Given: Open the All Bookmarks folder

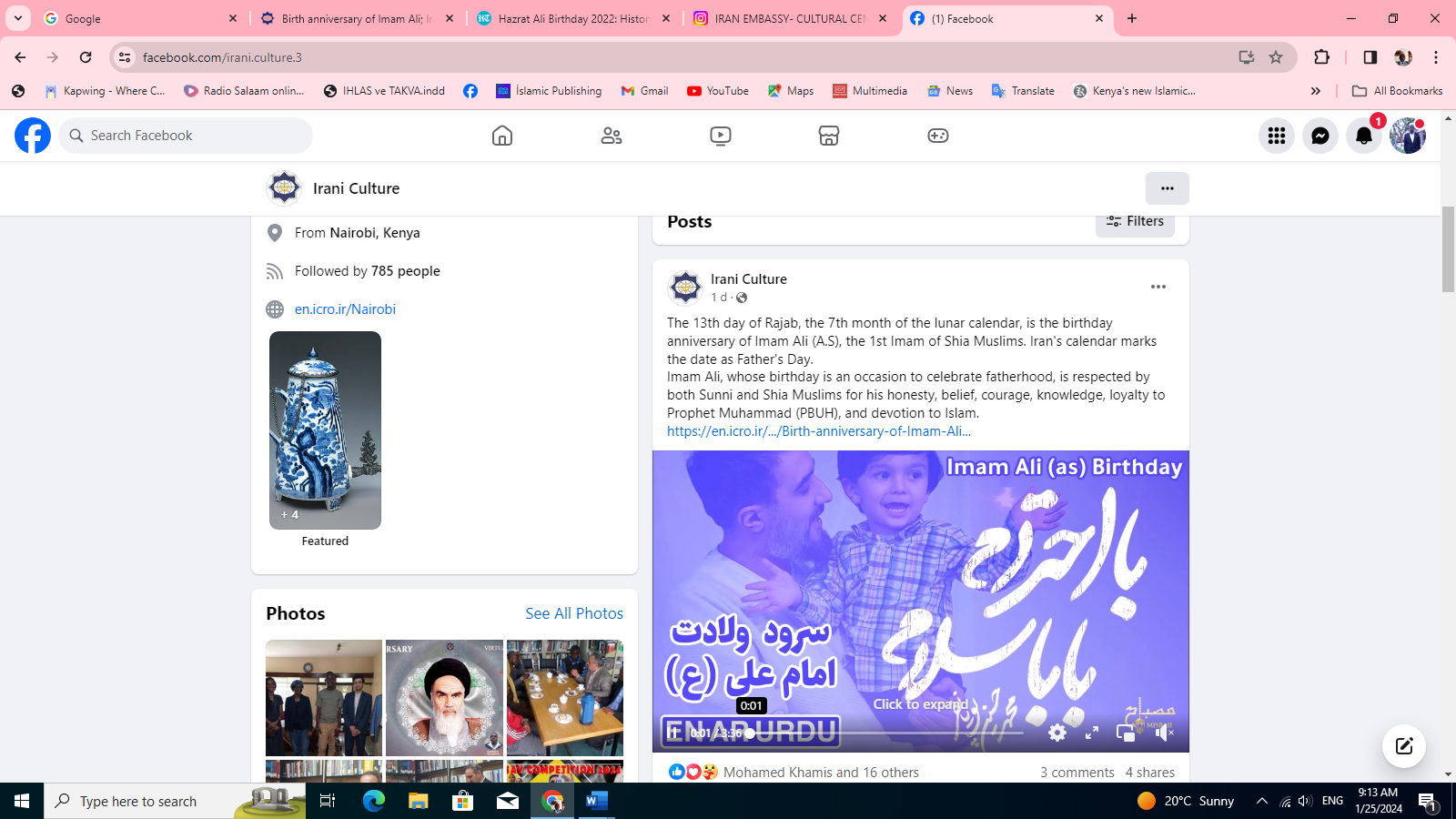Looking at the screenshot, I should [x=1398, y=91].
